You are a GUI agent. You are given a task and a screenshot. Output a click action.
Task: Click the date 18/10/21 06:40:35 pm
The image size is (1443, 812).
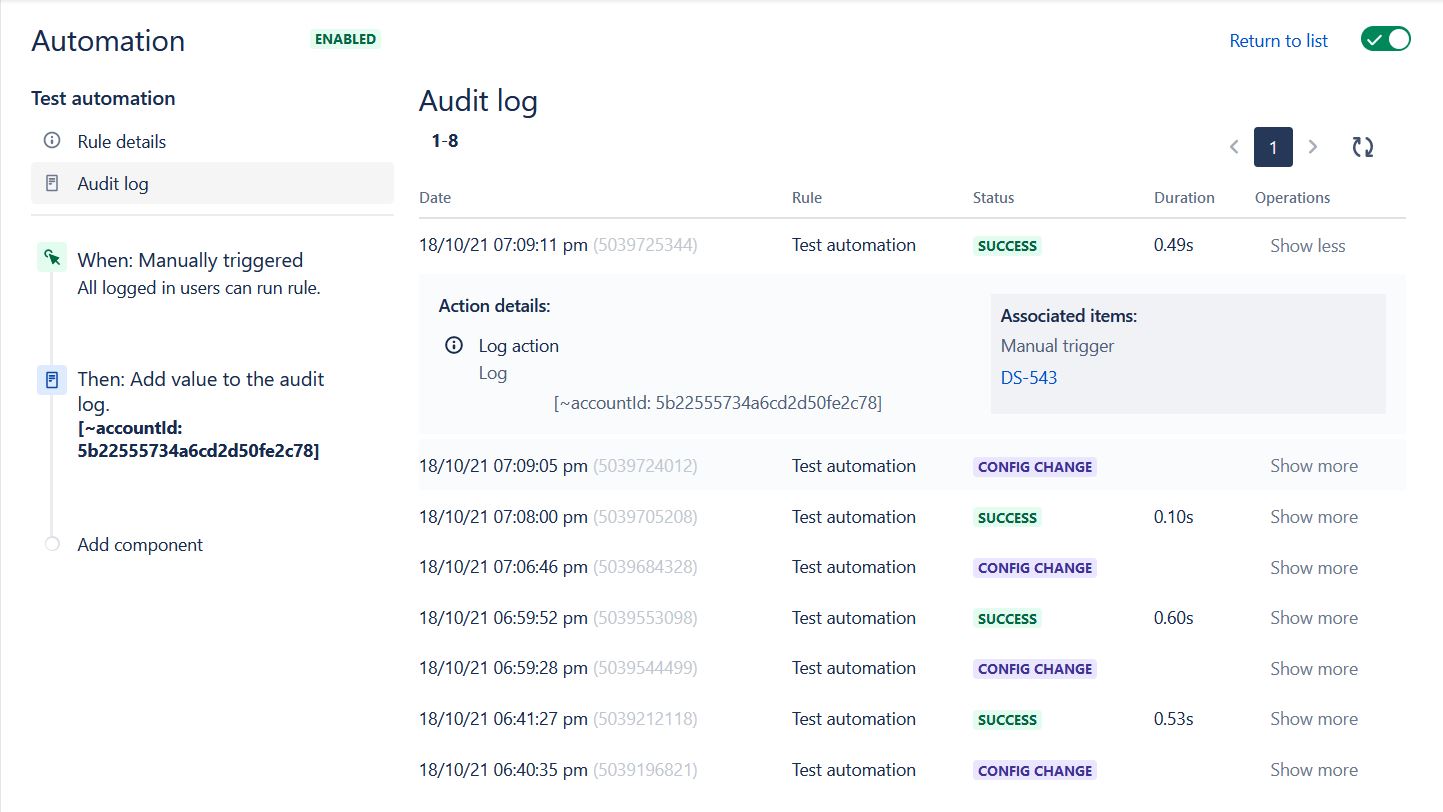tap(503, 770)
